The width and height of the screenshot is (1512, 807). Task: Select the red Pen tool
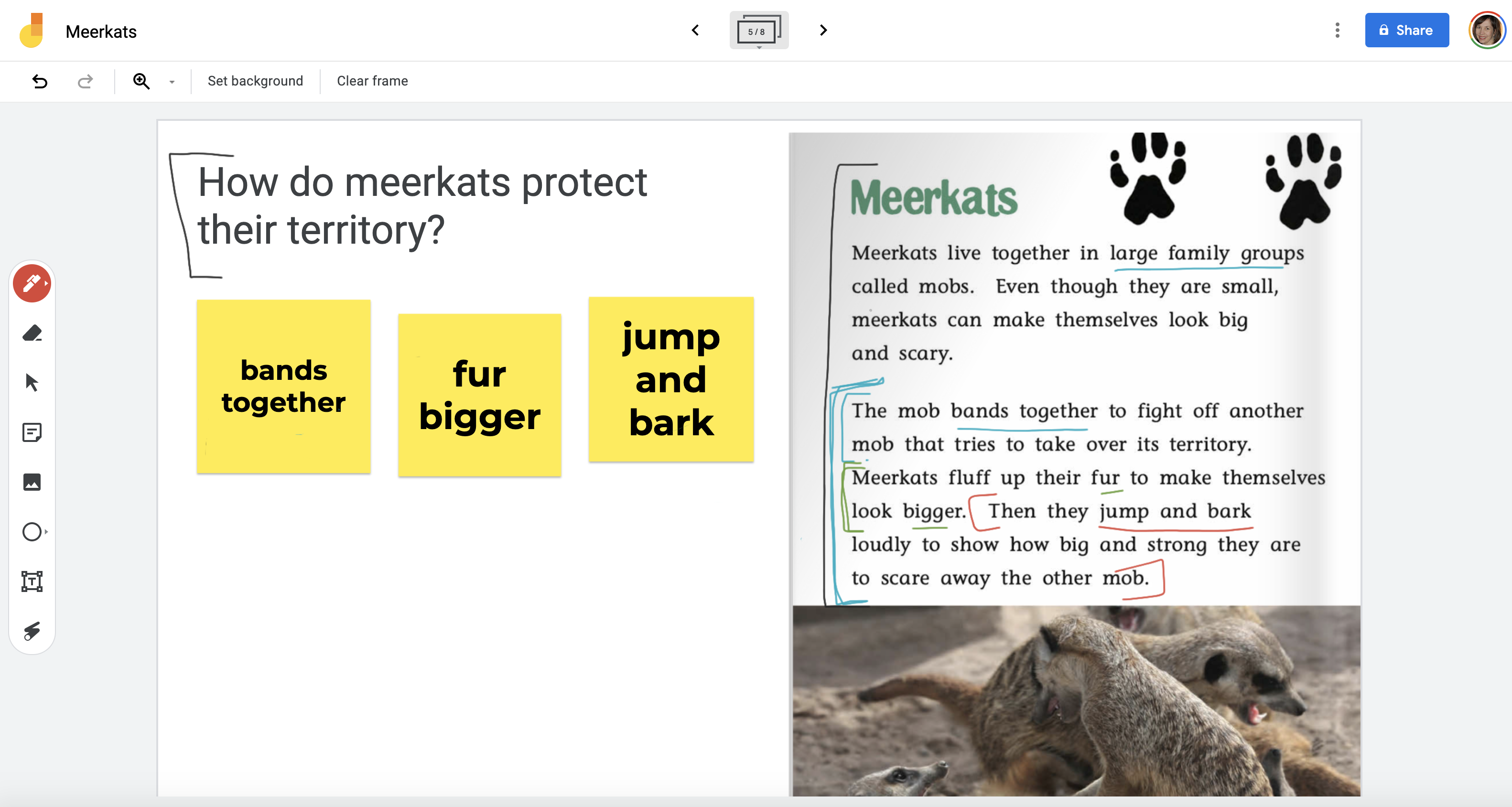click(x=32, y=283)
